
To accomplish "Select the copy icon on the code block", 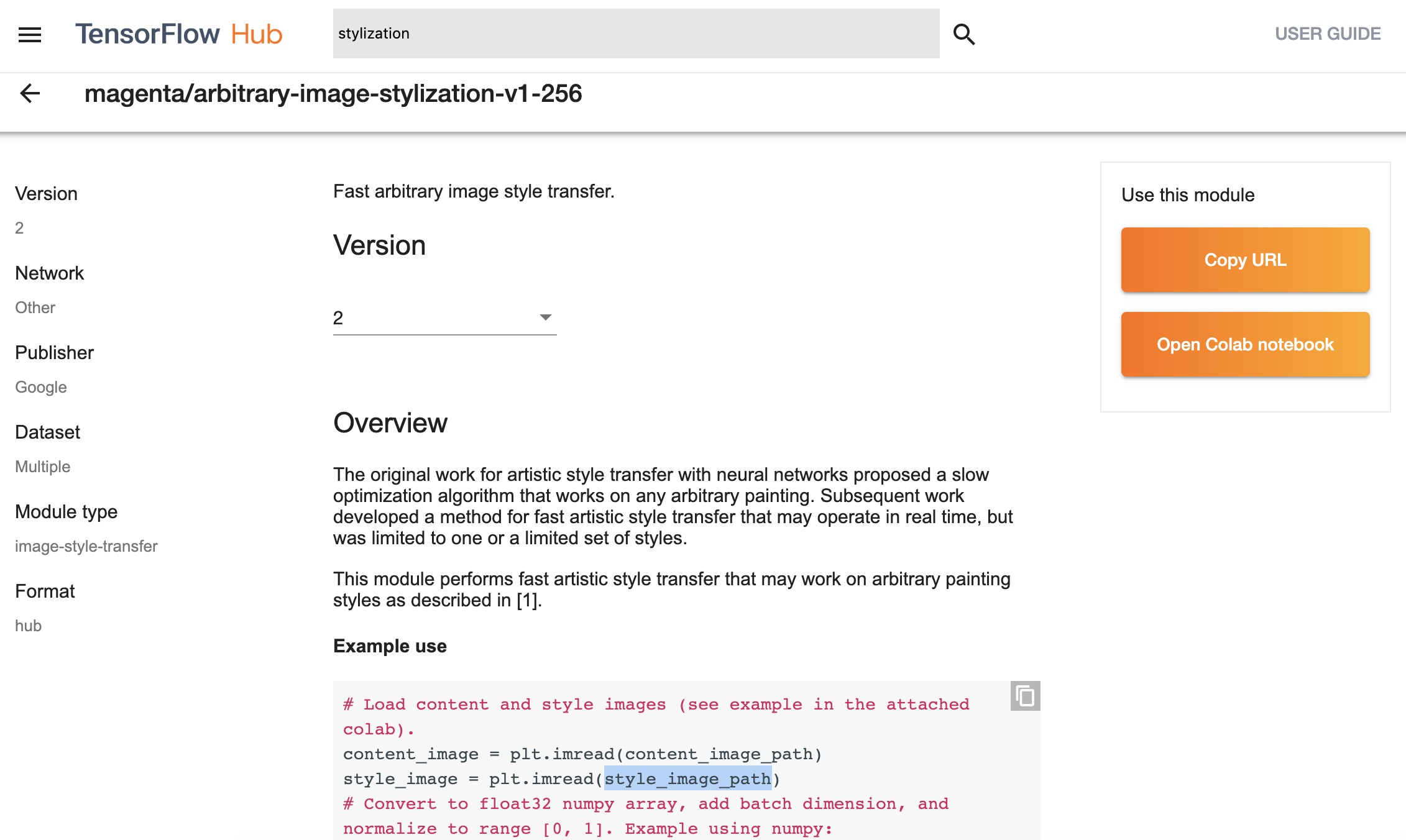I will (1024, 696).
